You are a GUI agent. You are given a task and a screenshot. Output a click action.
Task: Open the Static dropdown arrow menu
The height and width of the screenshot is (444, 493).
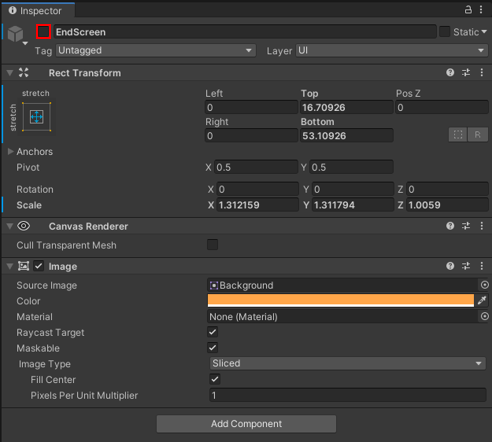click(484, 32)
